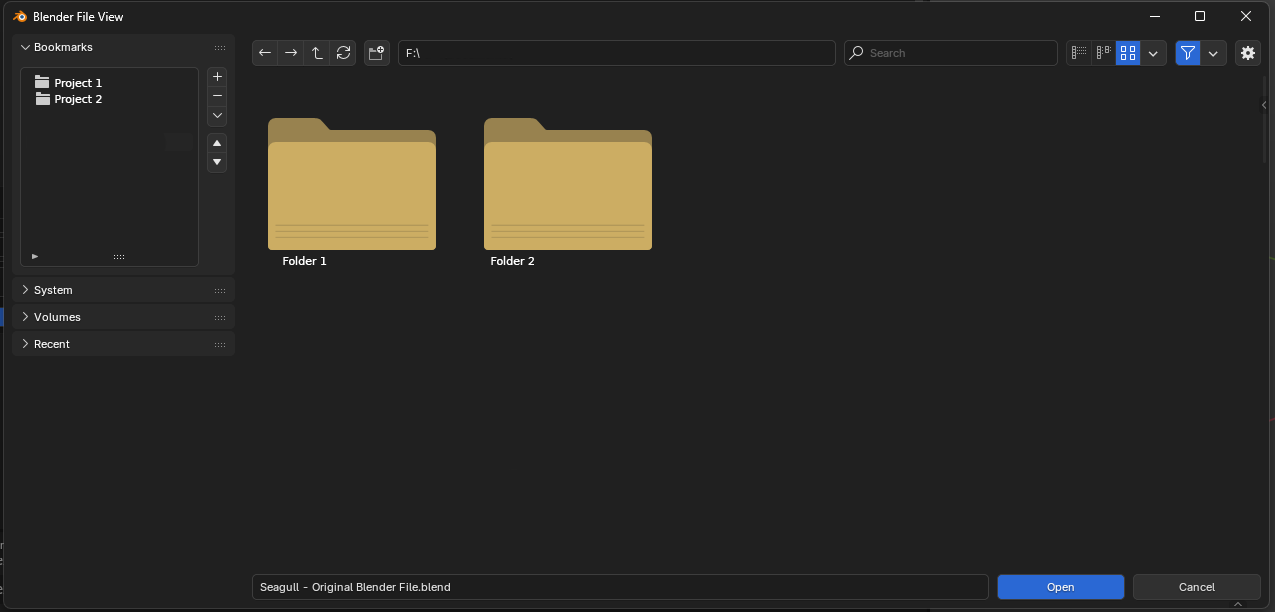Close the Blender File View window
1275x612 pixels.
(1246, 16)
